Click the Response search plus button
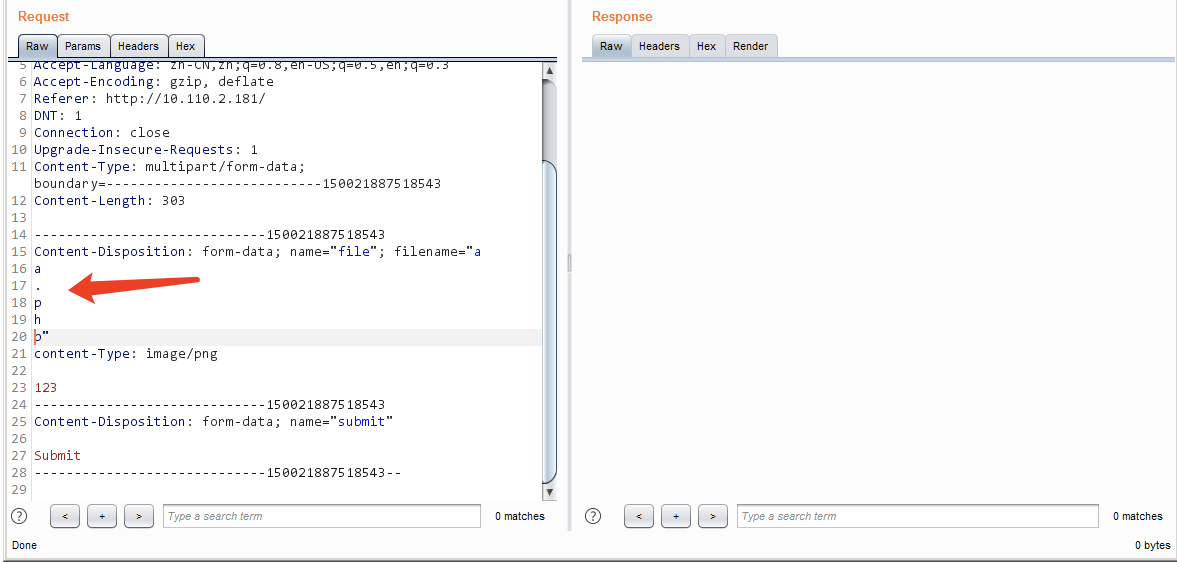Viewport: 1177px width, 562px height. pos(676,516)
